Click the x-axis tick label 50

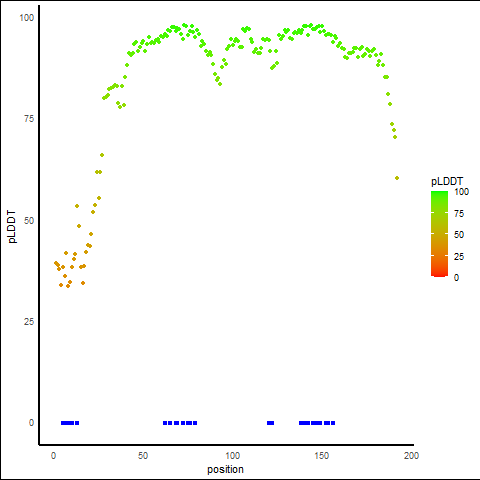point(143,456)
